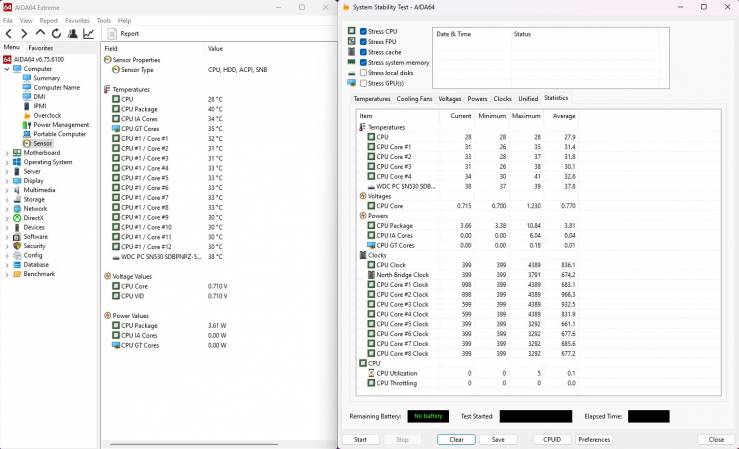Switch to the Clocks tab
The image size is (739, 449).
[502, 99]
